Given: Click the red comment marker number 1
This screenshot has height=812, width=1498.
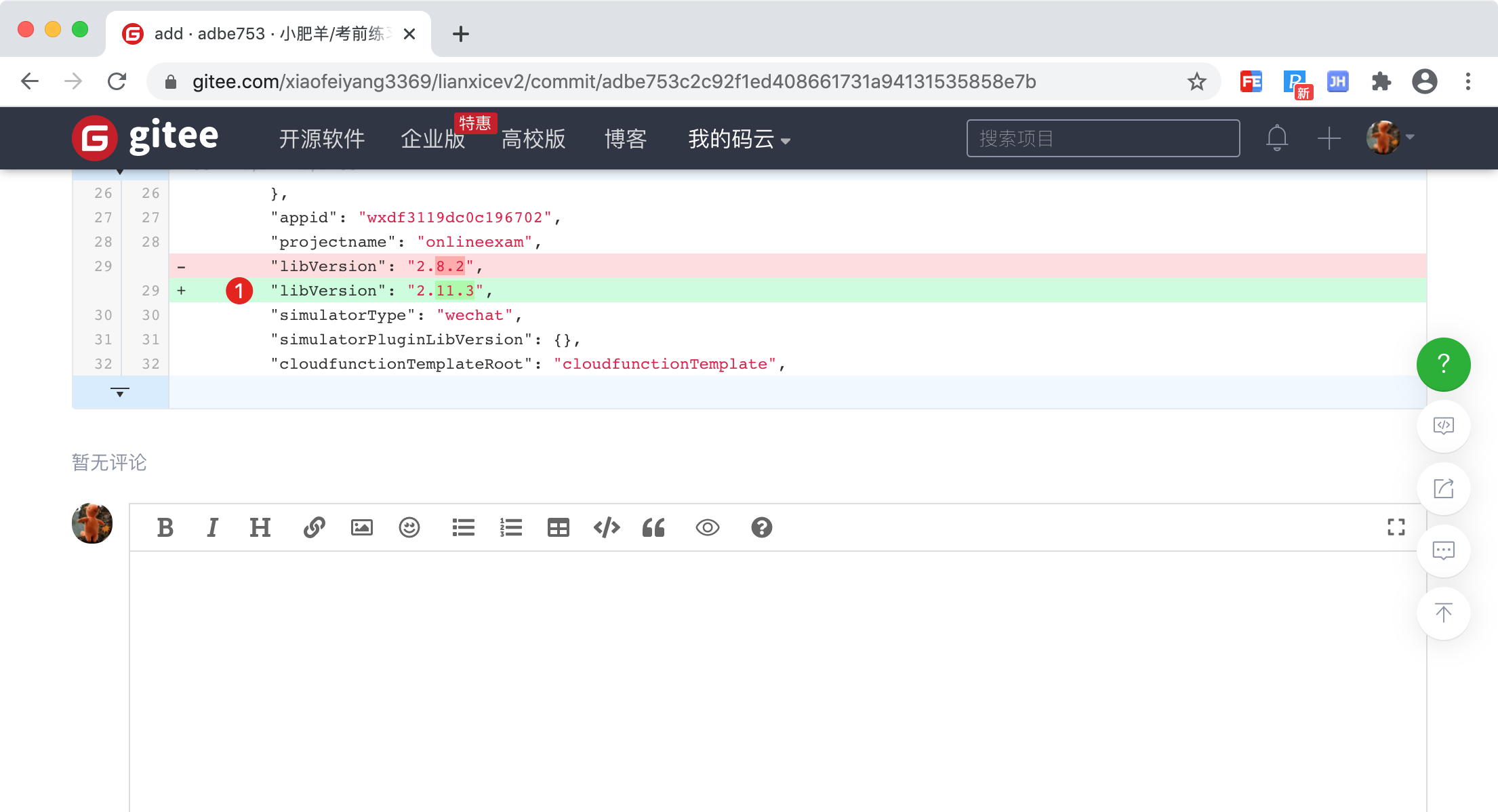Looking at the screenshot, I should pos(239,291).
